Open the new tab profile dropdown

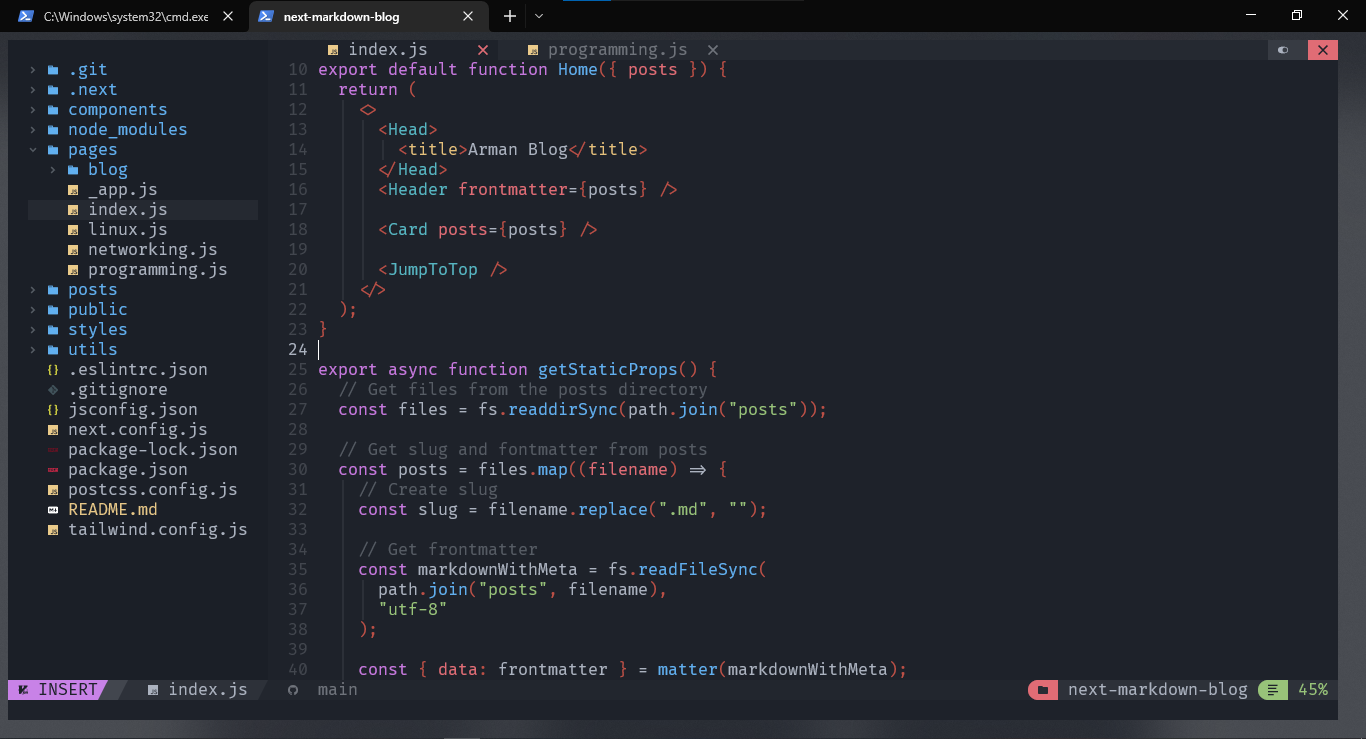coord(539,16)
